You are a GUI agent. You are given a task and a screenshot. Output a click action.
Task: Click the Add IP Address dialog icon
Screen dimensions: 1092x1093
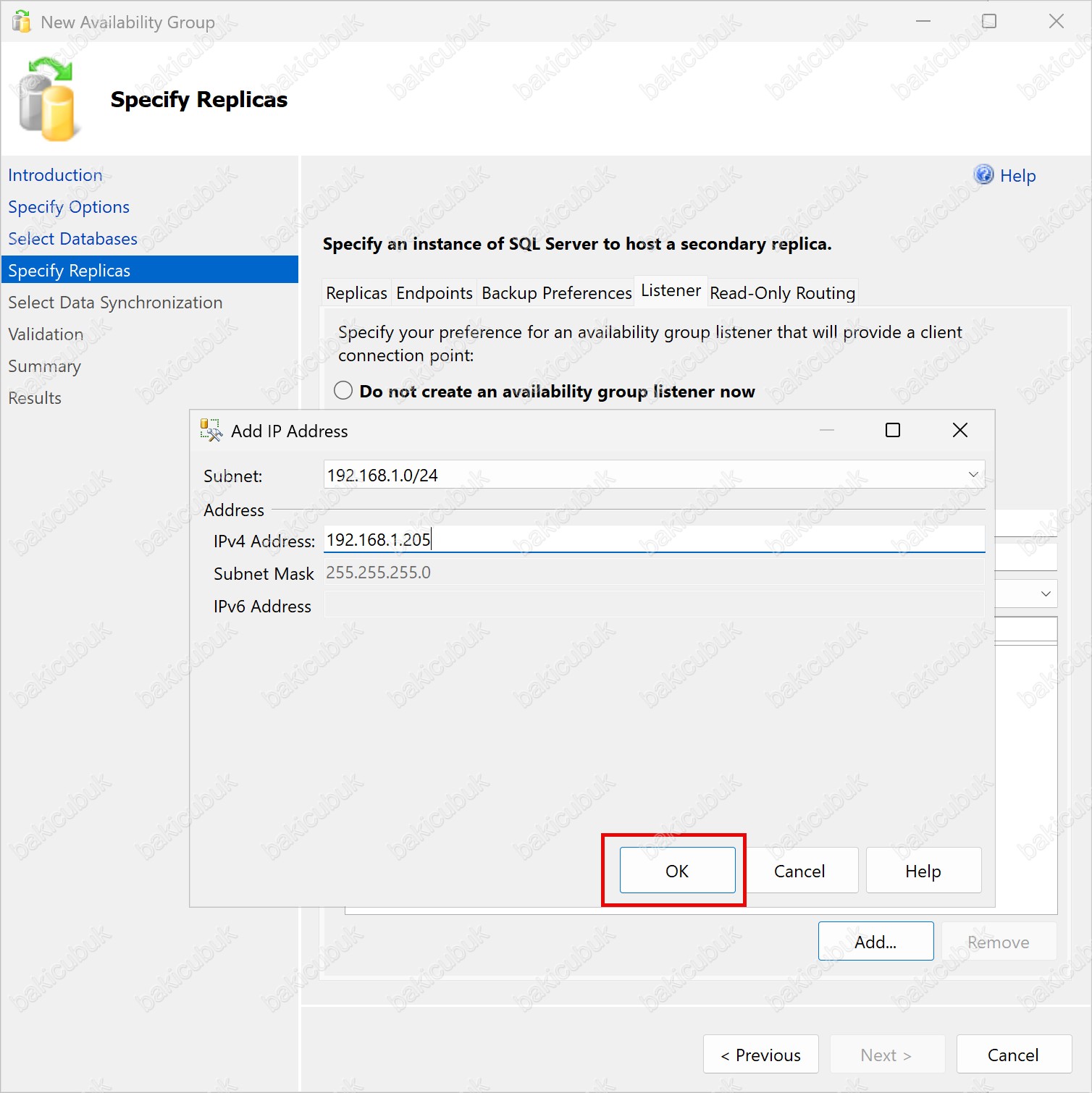coord(211,431)
